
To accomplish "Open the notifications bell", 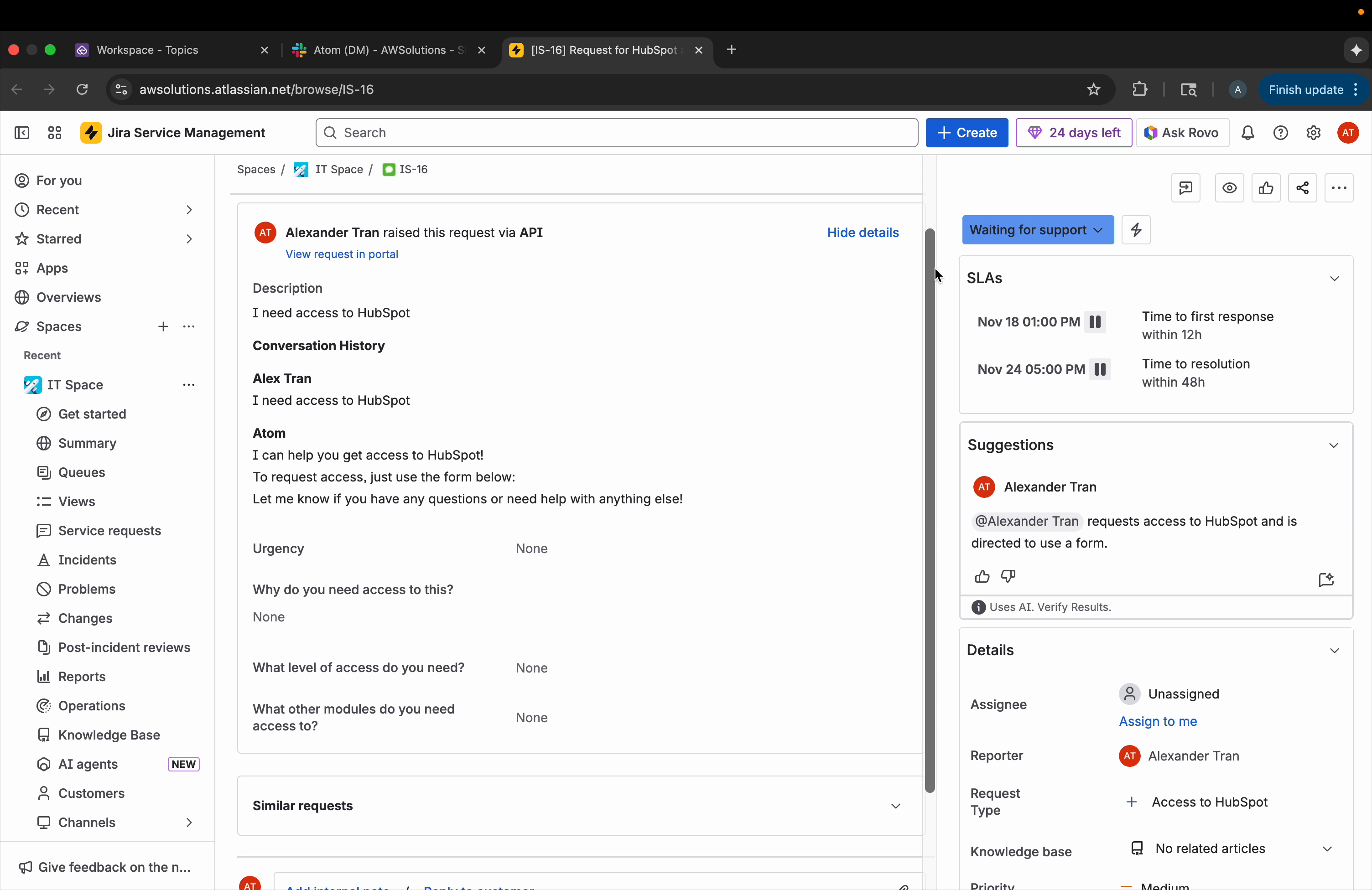I will [1248, 133].
